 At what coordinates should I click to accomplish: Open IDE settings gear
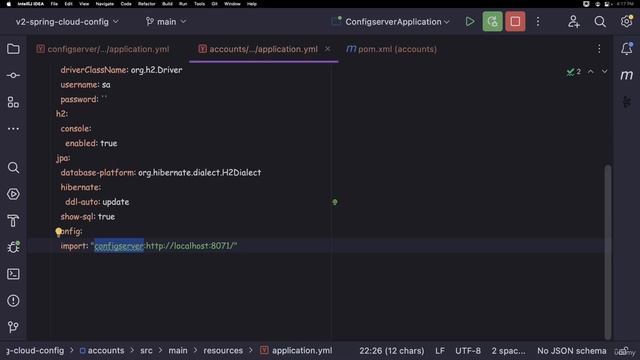(627, 22)
